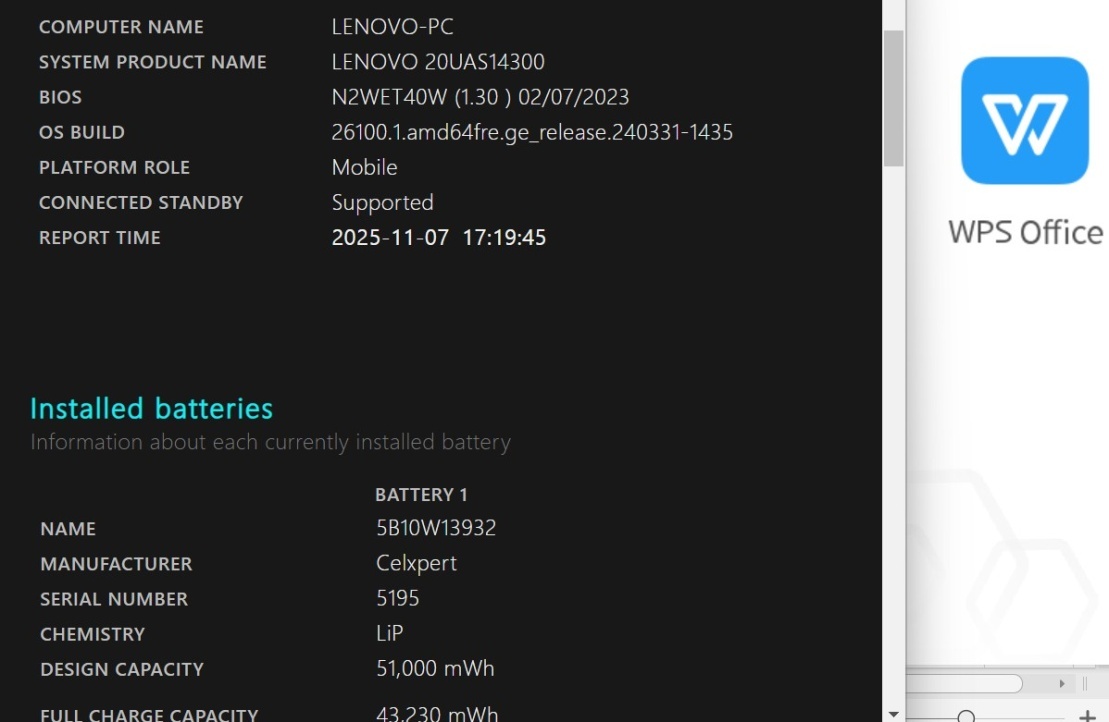Screen dimensions: 1109x722
Task: Click the WPS Office logo icon
Action: click(1024, 120)
